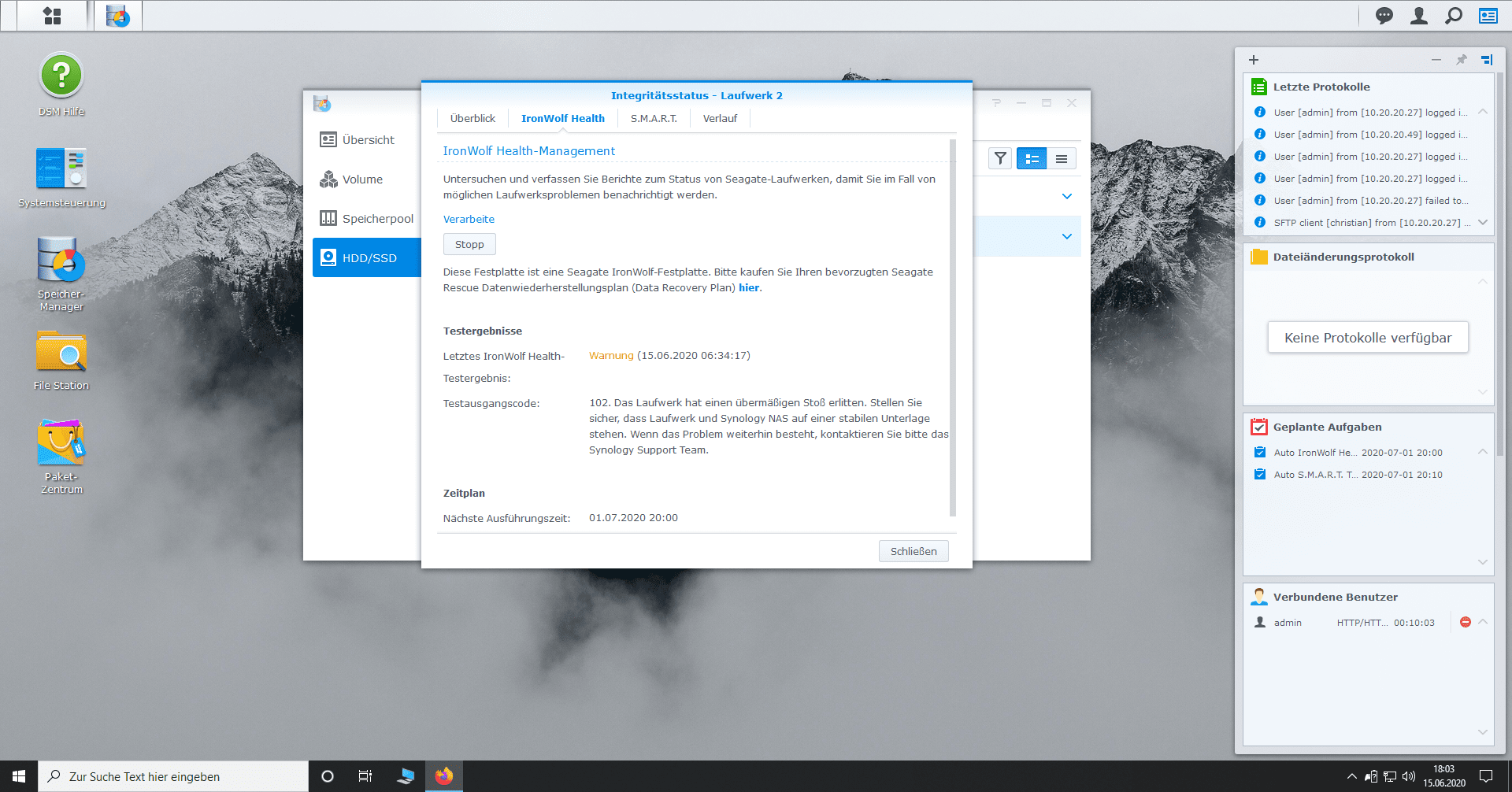Select the log entry from 10.20.20.49
The width and height of the screenshot is (1512, 792).
click(x=1361, y=135)
